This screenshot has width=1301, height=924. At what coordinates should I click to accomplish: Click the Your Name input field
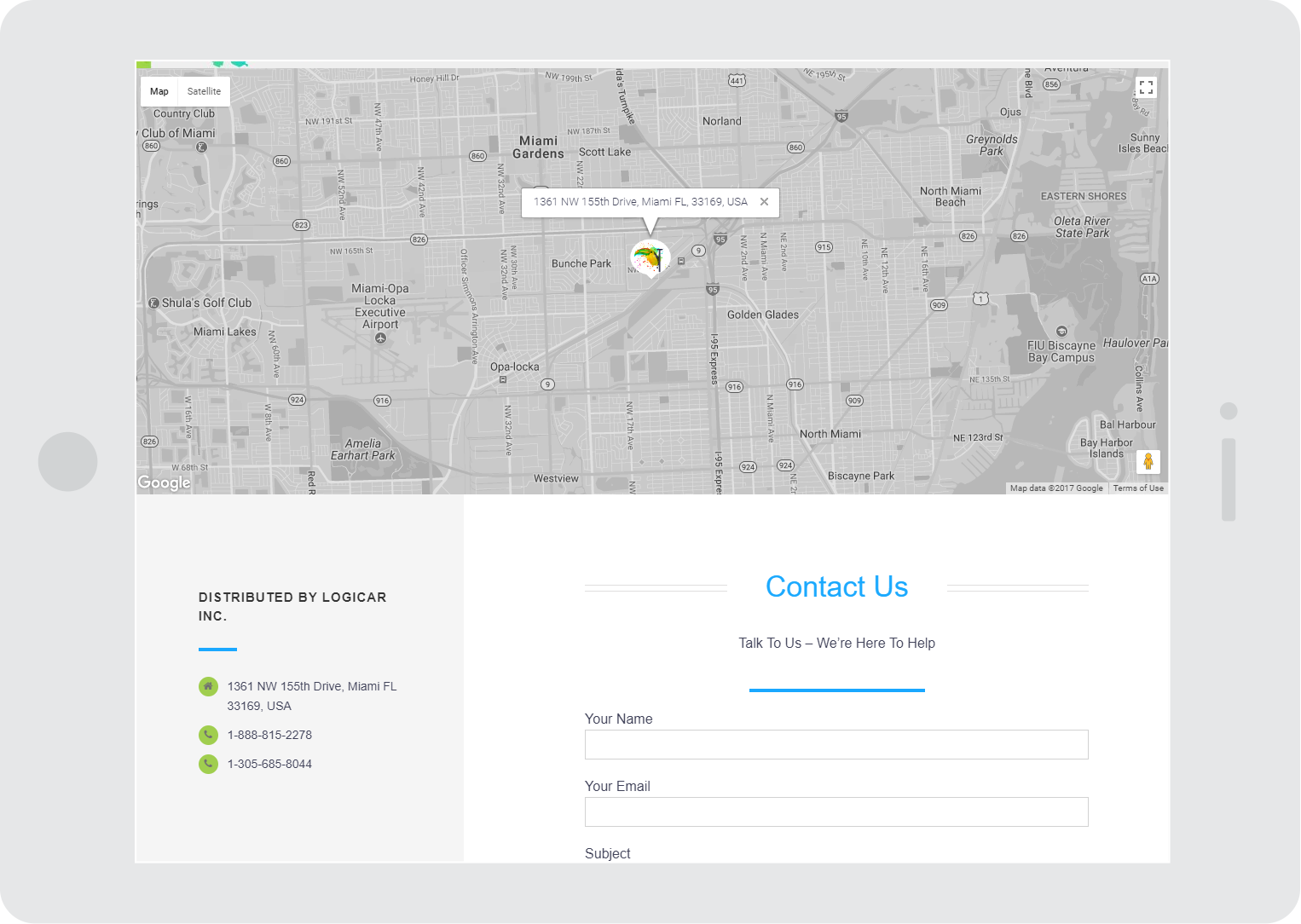pos(836,744)
